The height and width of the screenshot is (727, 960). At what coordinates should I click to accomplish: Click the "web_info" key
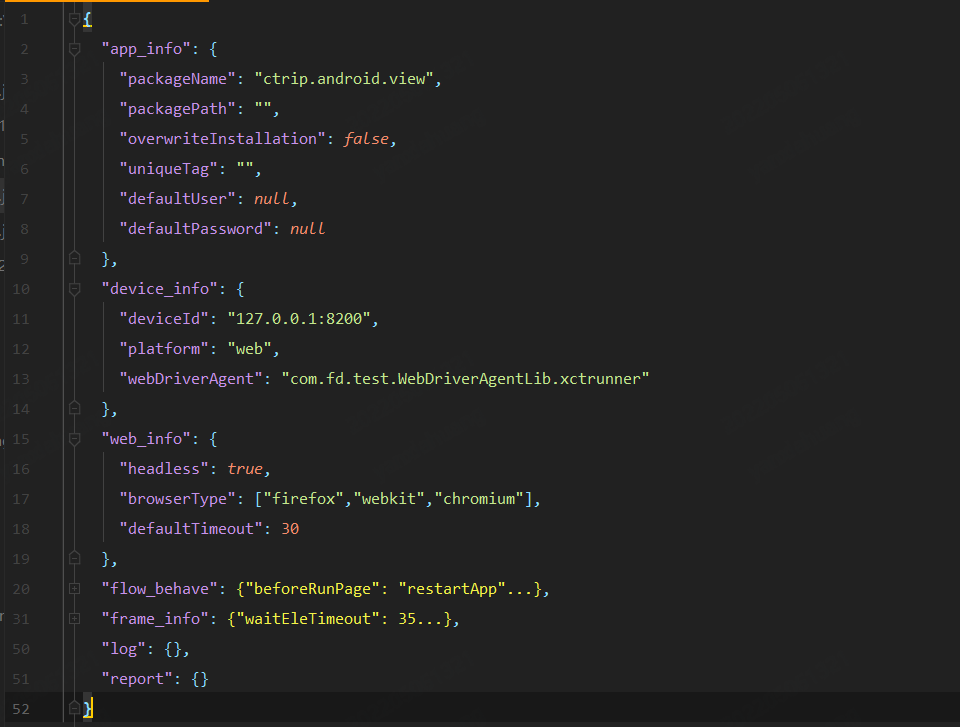tap(146, 439)
